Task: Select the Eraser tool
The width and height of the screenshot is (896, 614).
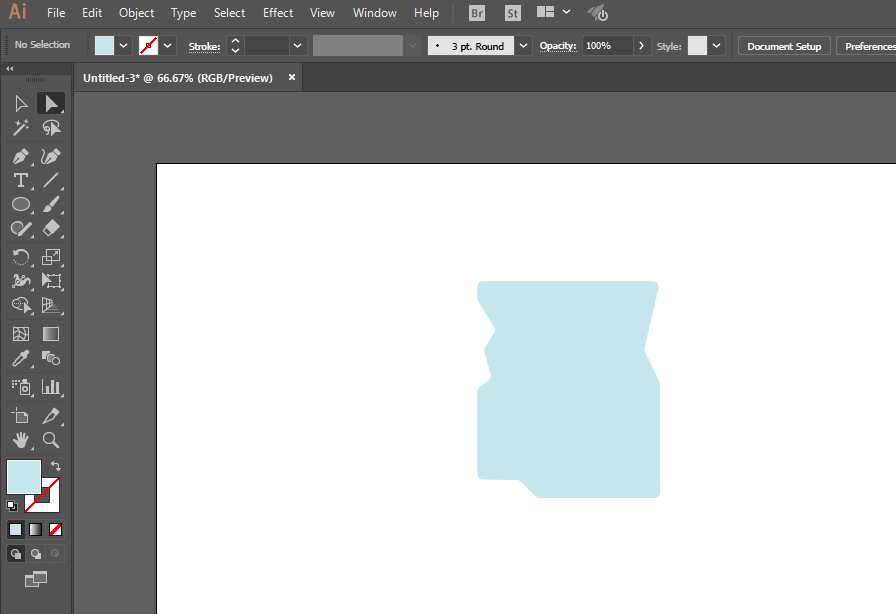Action: click(51, 229)
